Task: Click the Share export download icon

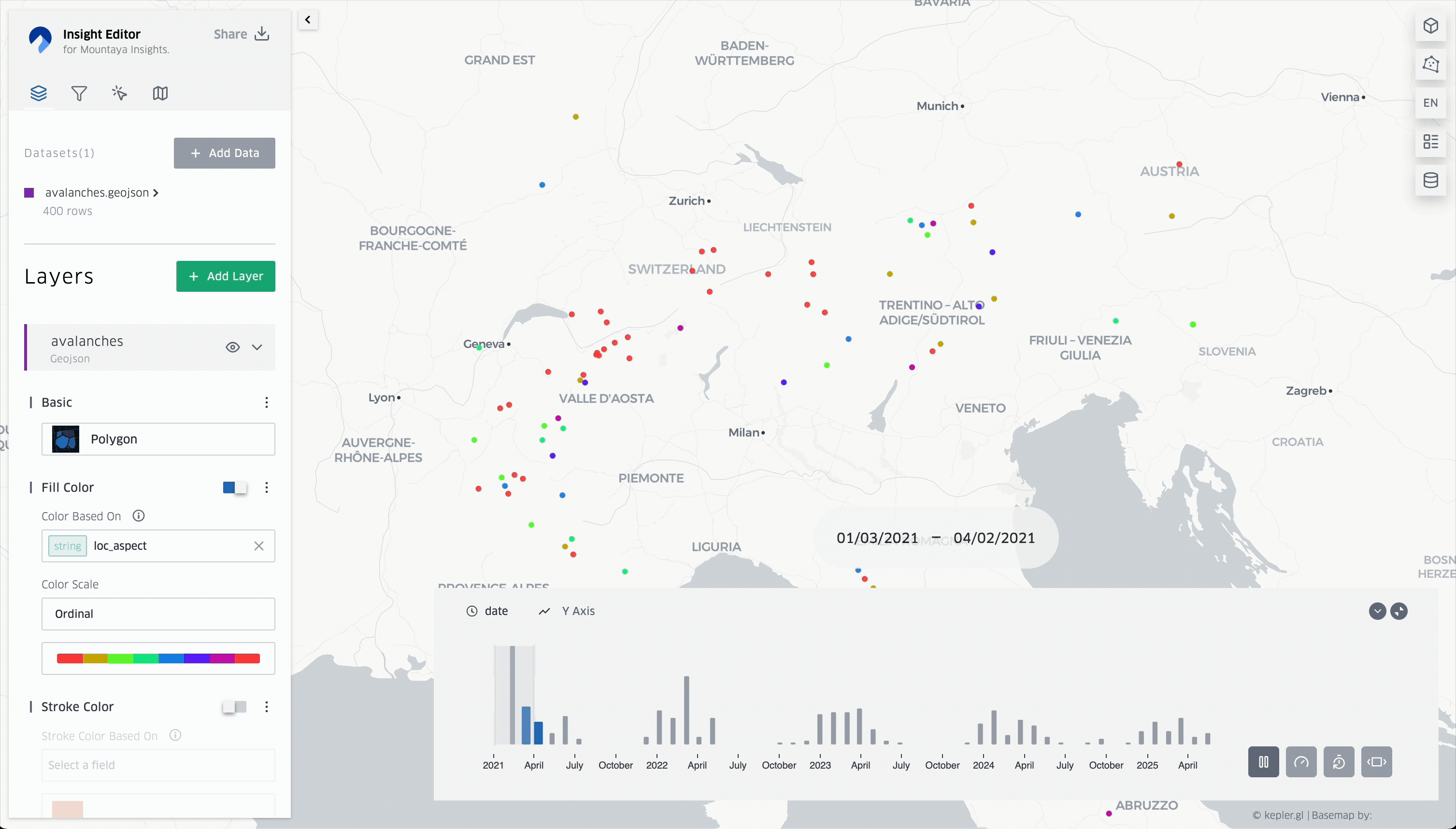Action: pyautogui.click(x=262, y=34)
